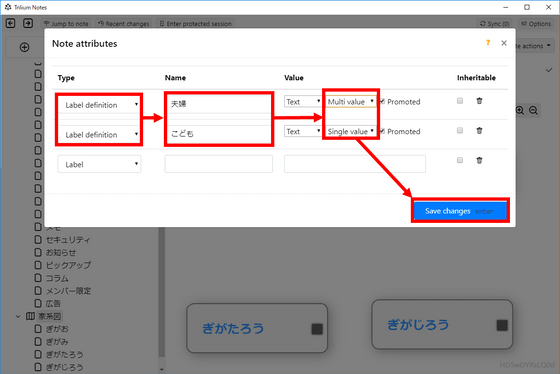The image size is (560, 374).
Task: Click the empty Name field in Label row
Action: [219, 164]
